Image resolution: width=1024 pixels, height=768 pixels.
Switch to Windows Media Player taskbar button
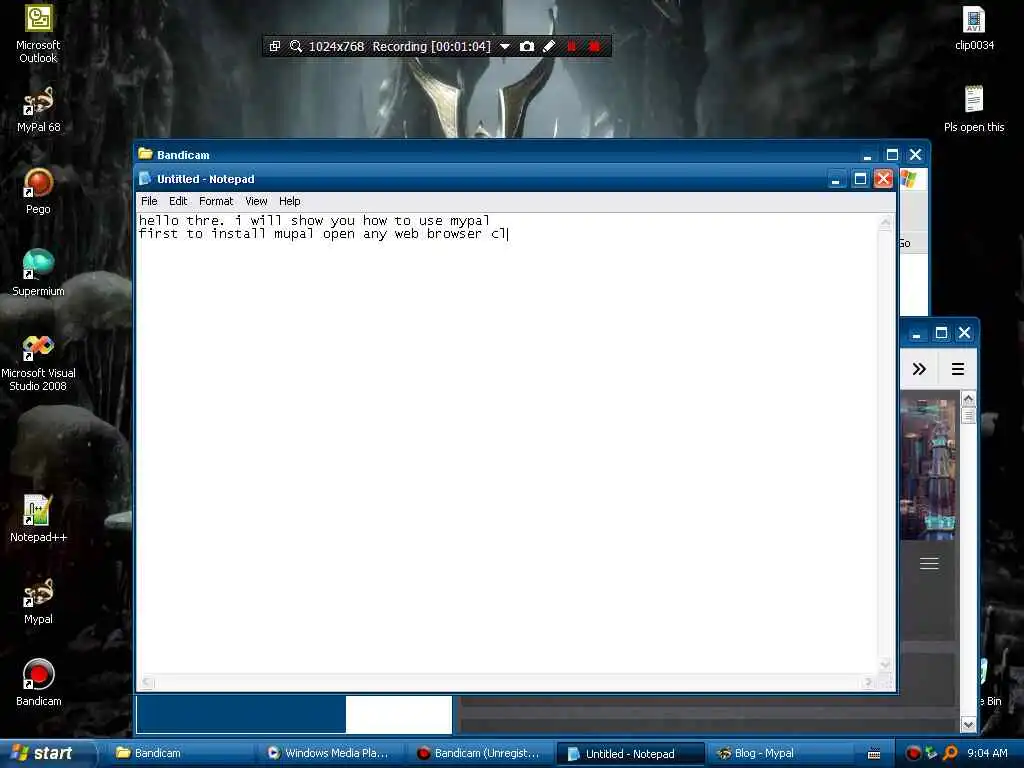click(330, 754)
